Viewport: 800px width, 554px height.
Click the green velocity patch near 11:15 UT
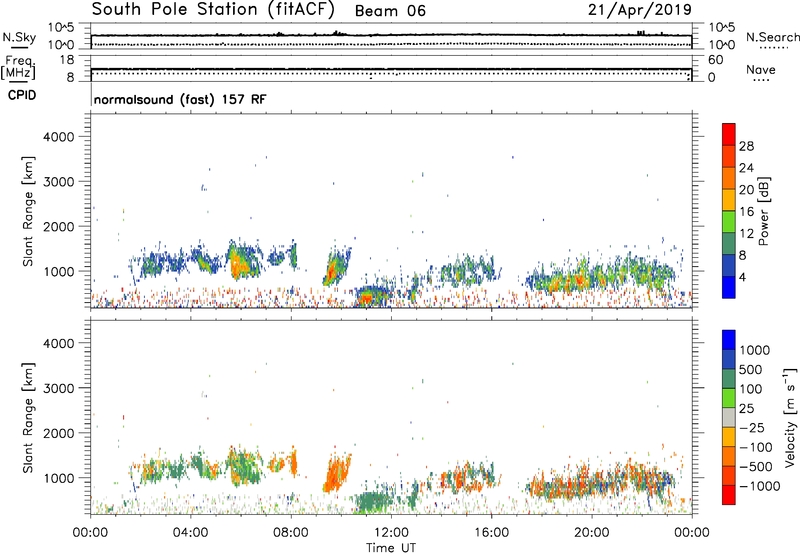(374, 501)
